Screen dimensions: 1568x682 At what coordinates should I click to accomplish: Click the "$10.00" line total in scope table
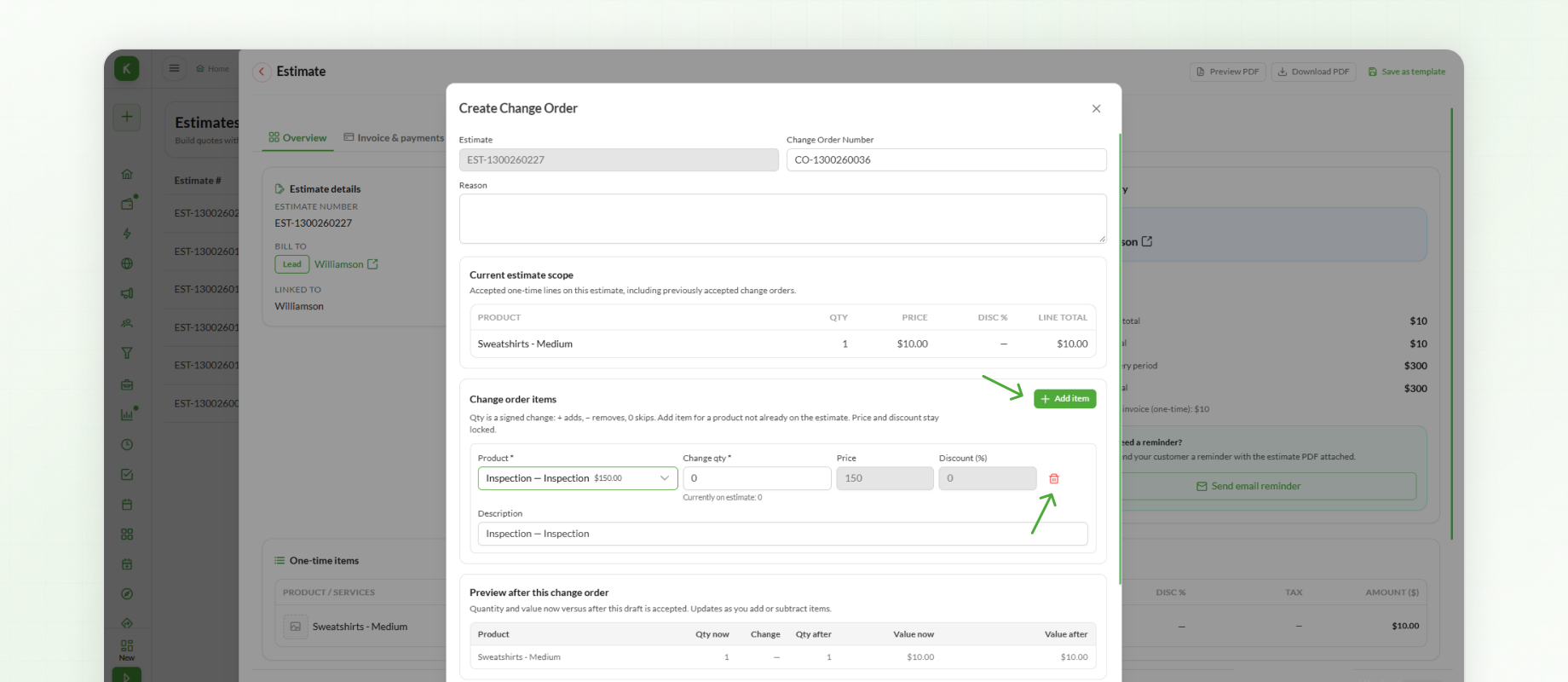(1072, 344)
